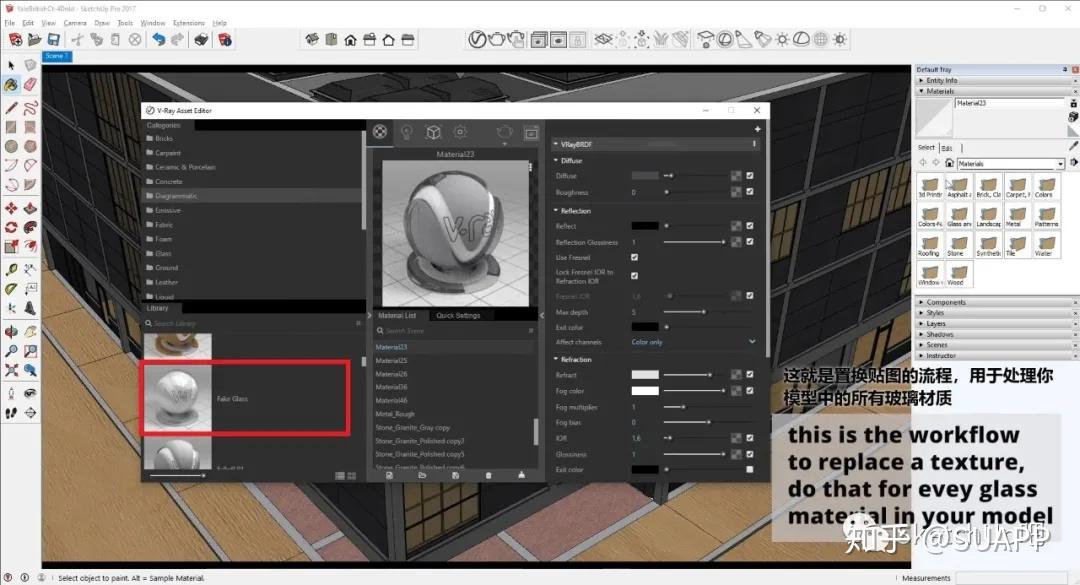The width and height of the screenshot is (1080, 585).
Task: Pick the pink Eraser tool
Action: tap(30, 85)
